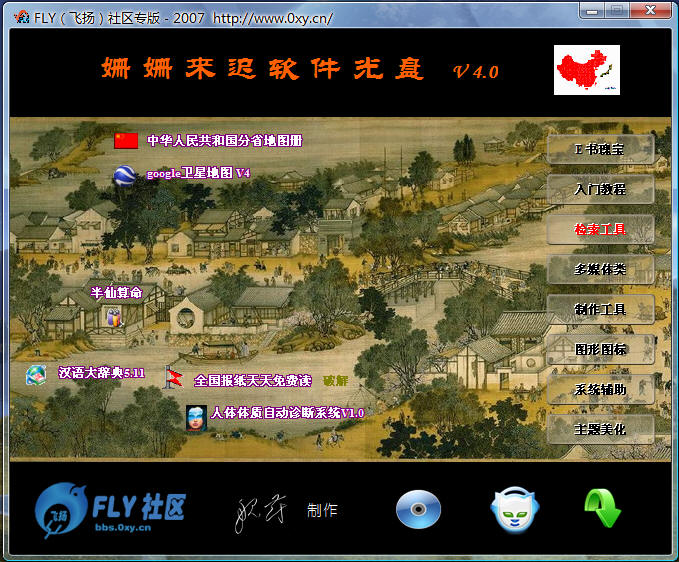Viewport: 679px width, 562px height.
Task: Select the 多媒体类 category button
Action: (600, 269)
